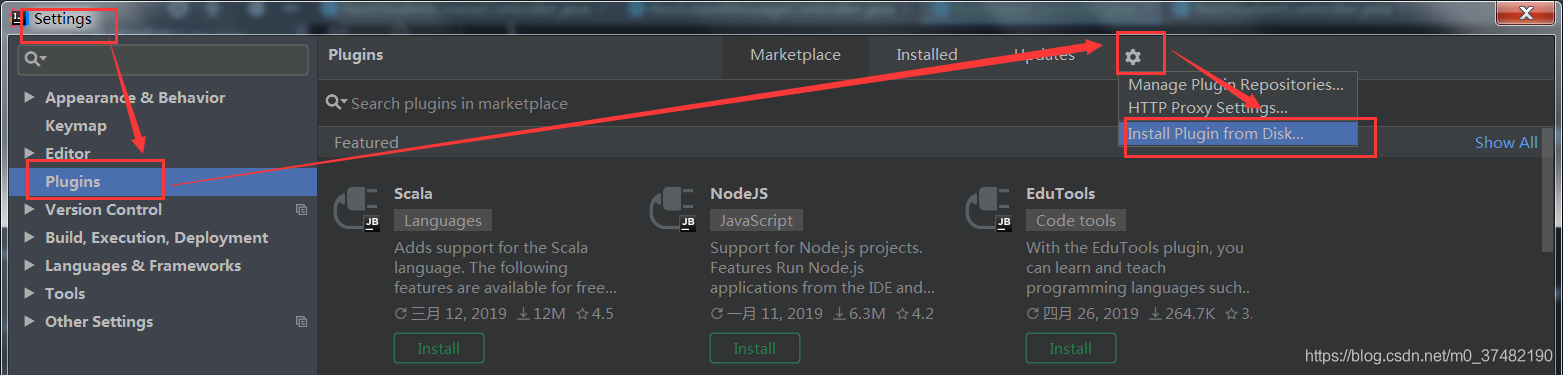
Task: Click the settings search magnifier icon
Action: [x=36, y=59]
